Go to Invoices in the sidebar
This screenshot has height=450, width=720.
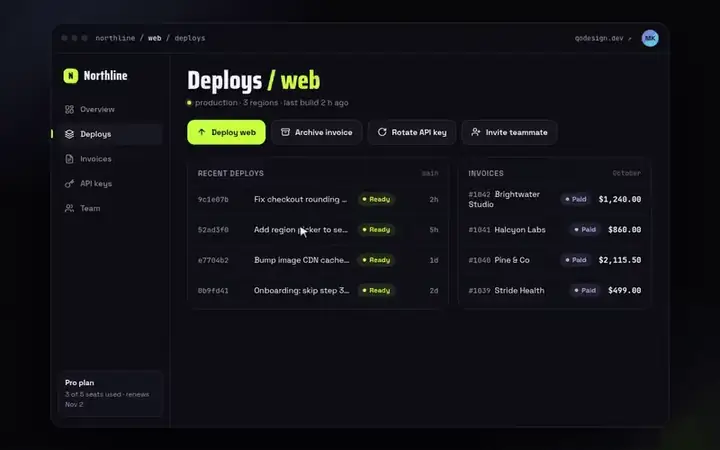[110, 159]
